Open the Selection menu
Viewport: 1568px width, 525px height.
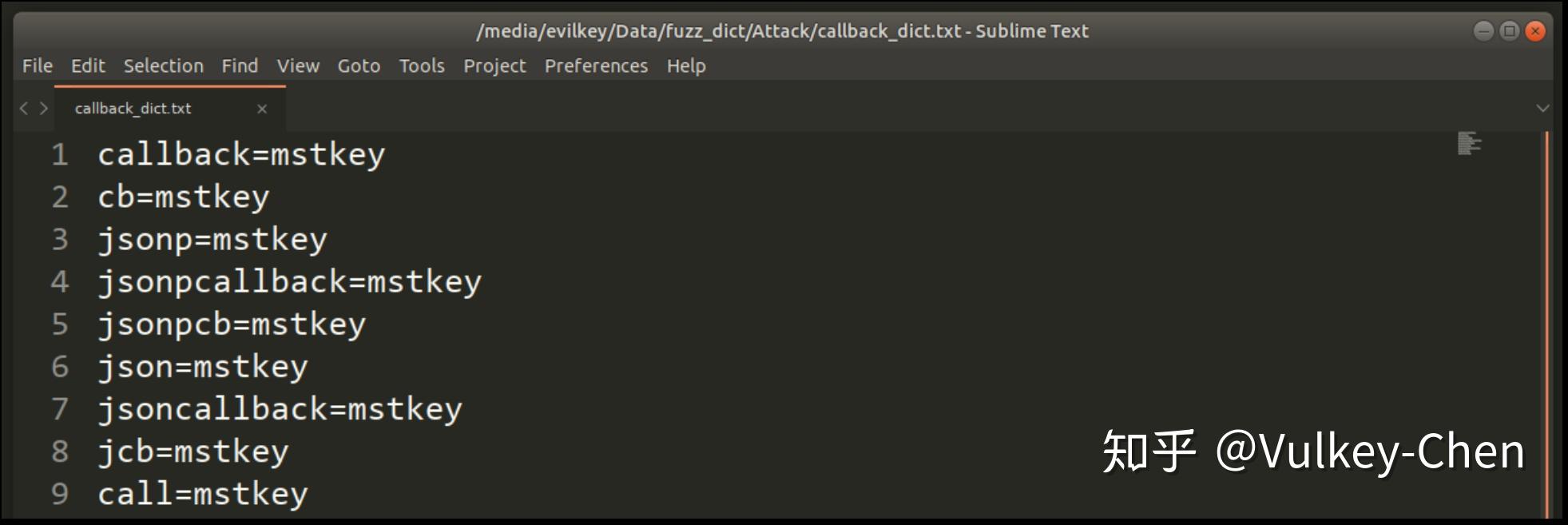coord(164,66)
